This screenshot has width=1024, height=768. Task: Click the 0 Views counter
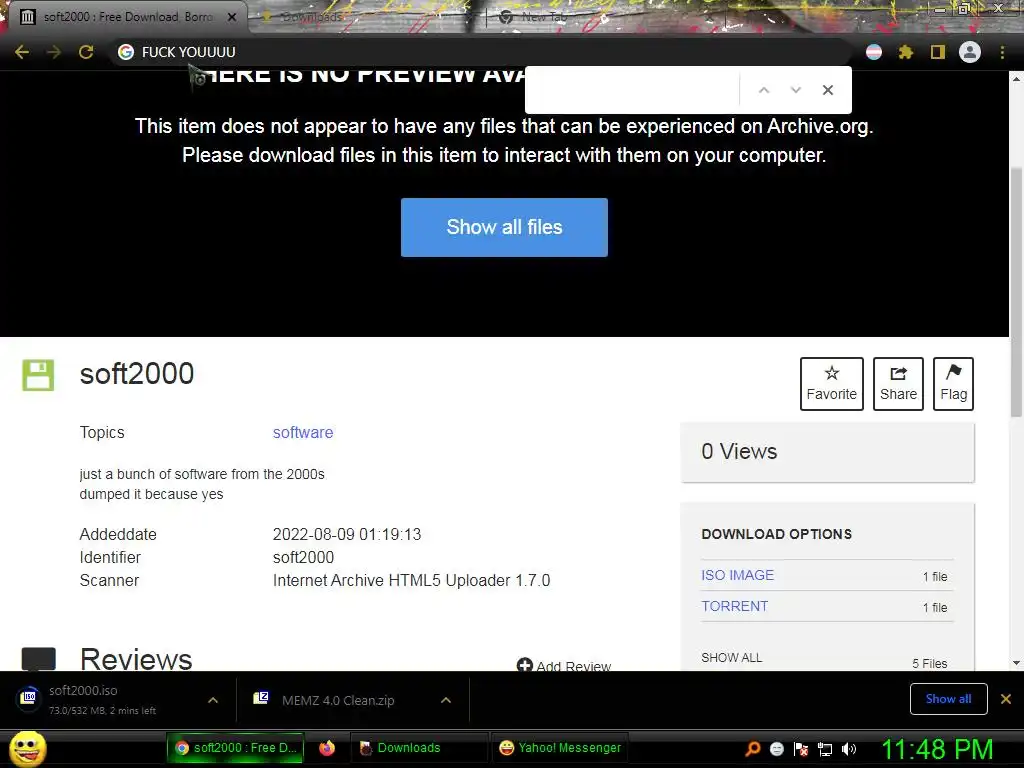click(739, 451)
